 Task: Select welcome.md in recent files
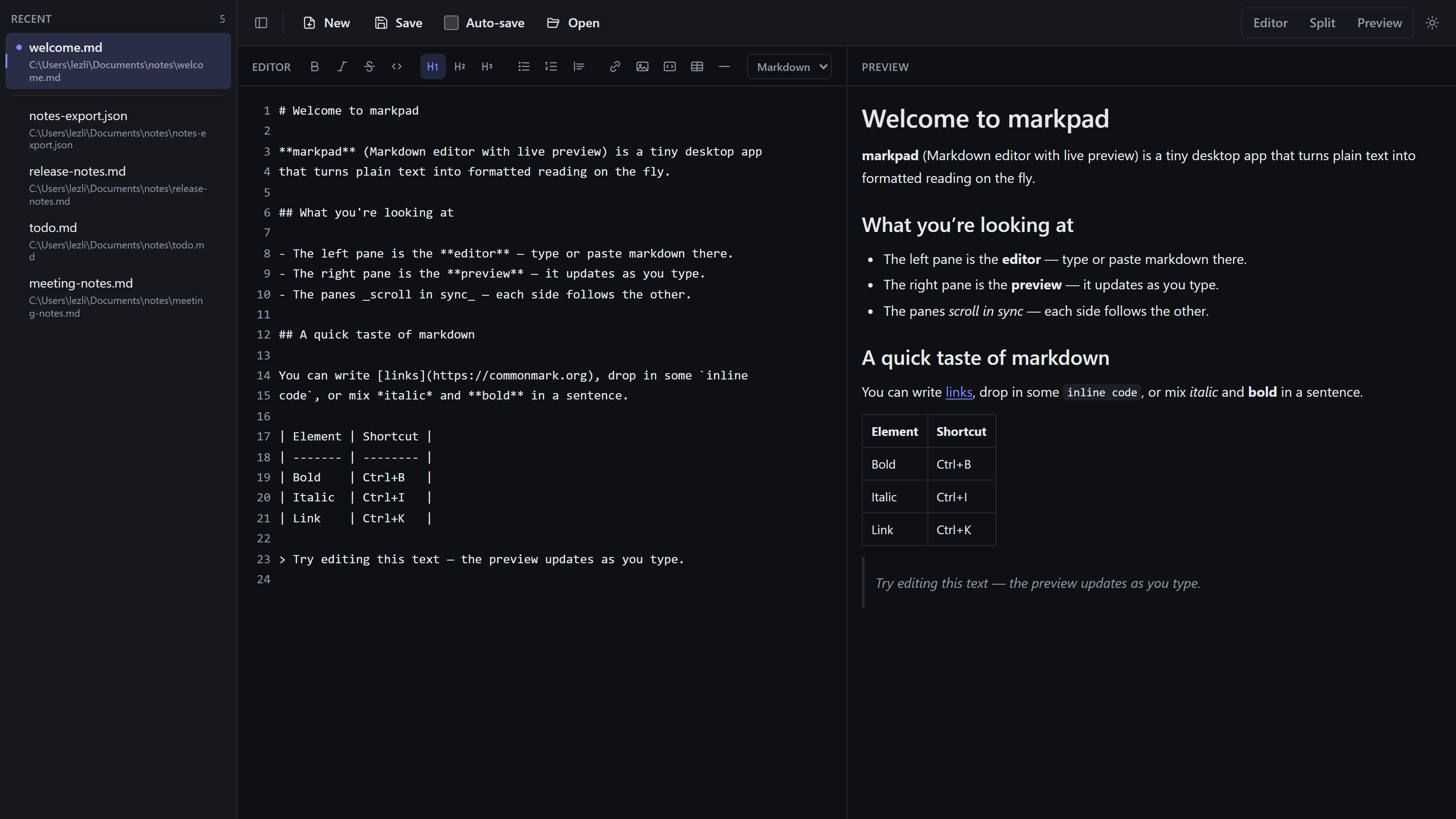pyautogui.click(x=118, y=61)
